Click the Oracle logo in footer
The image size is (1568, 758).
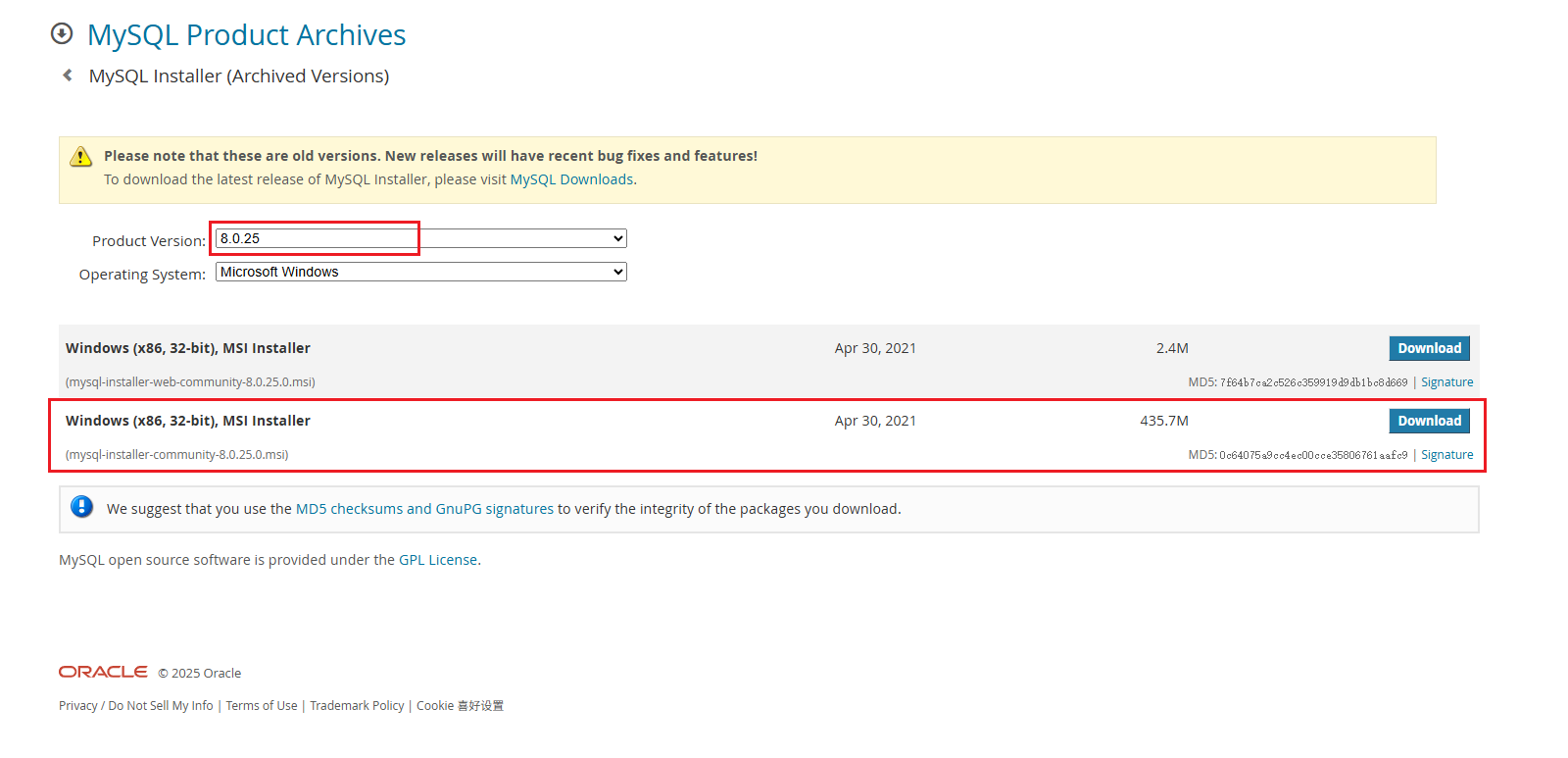[x=103, y=672]
